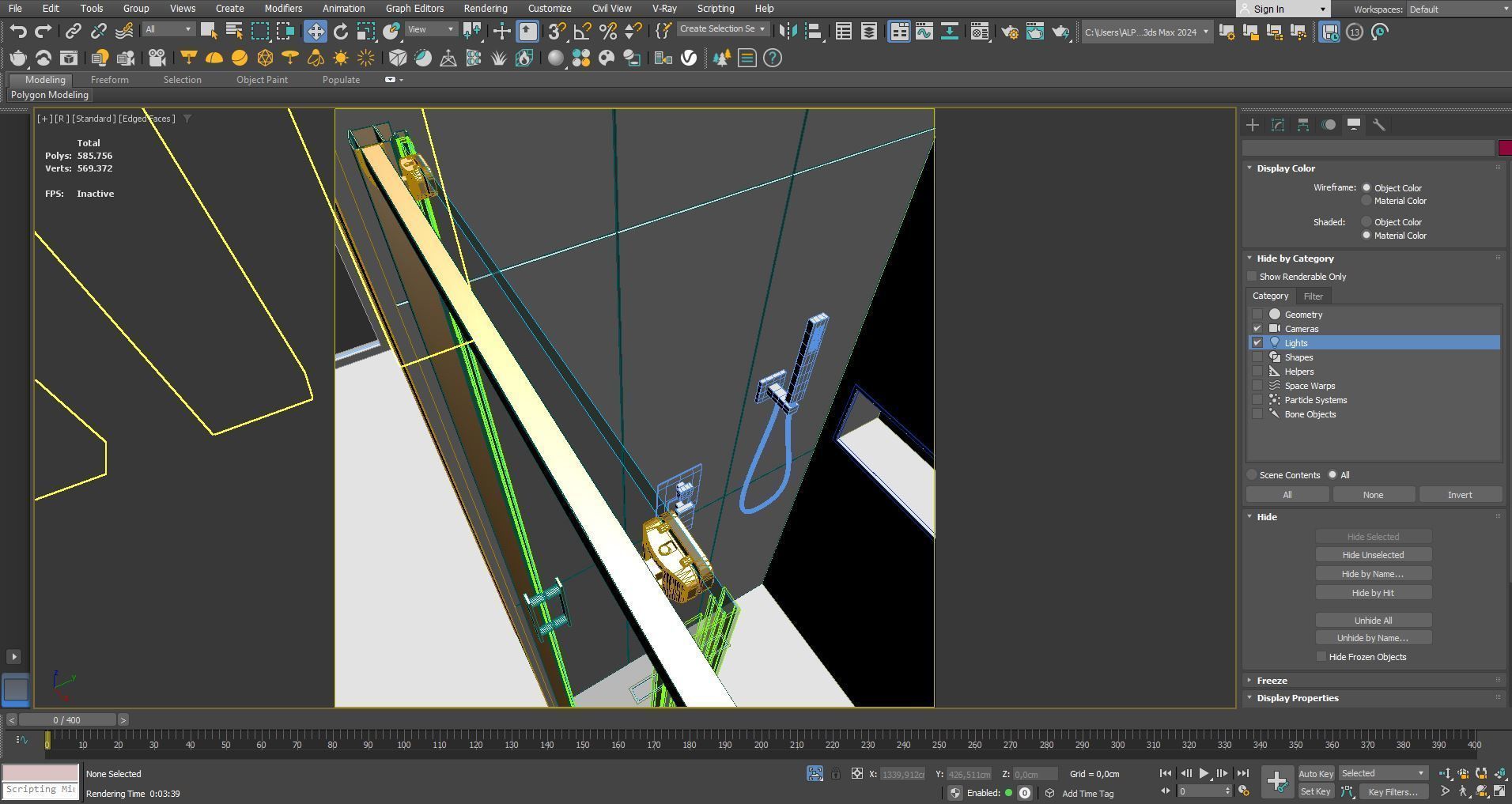Switch to the Freeform ribbon tab
Screen dimensions: 1512x804
point(110,80)
